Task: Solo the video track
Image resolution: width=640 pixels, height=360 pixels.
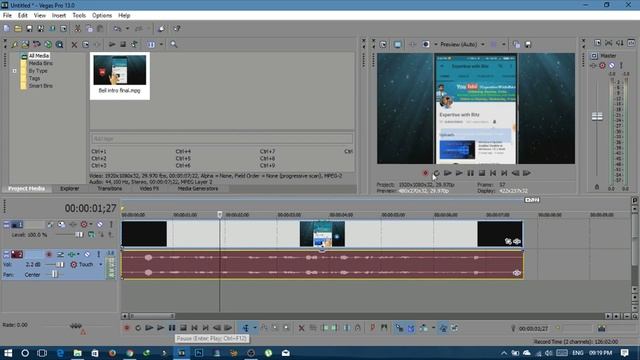Action: pyautogui.click(x=111, y=224)
